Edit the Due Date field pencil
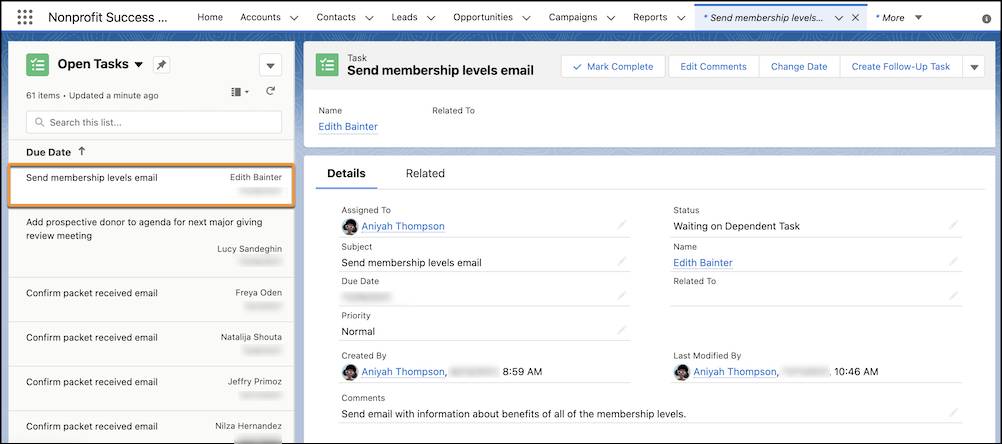 coord(622,296)
